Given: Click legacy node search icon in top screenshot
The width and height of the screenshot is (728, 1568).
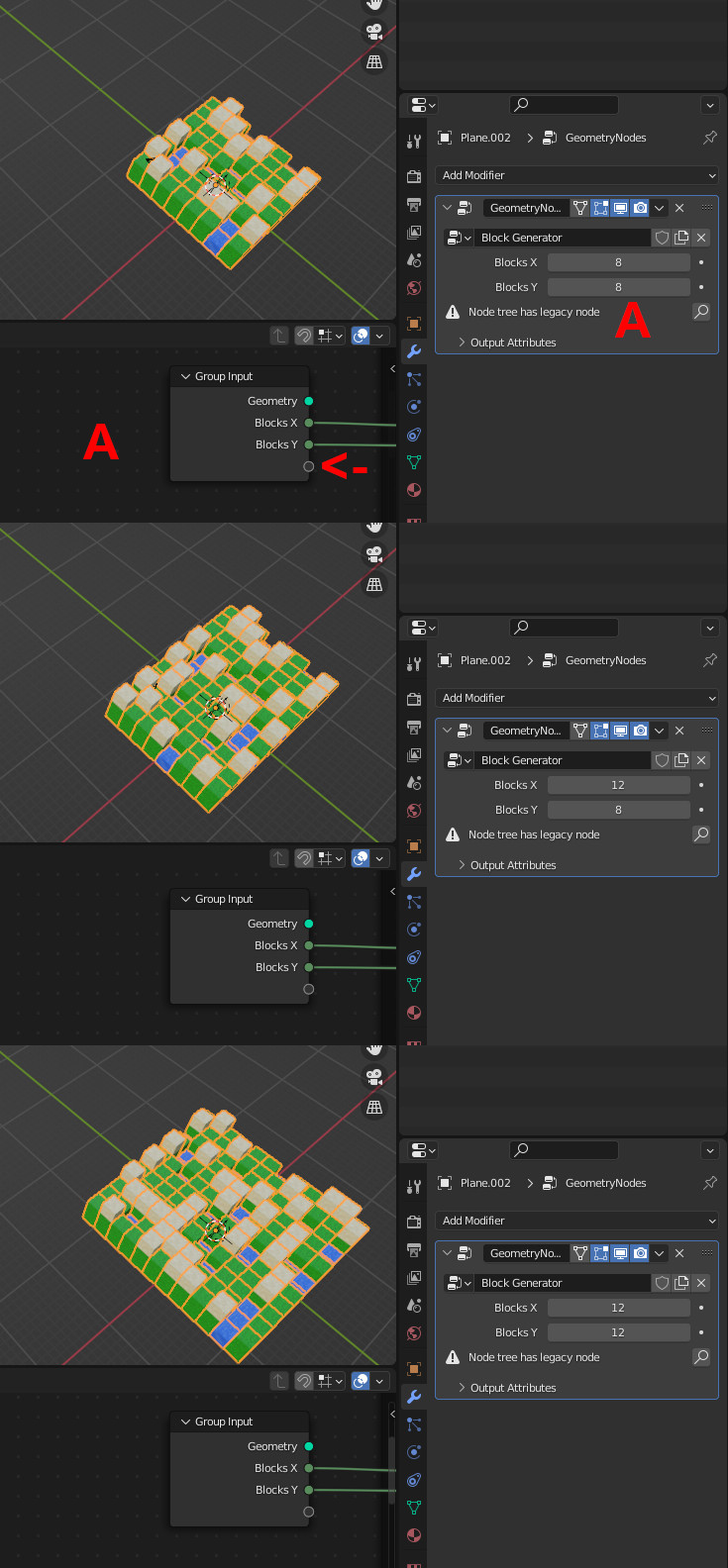Looking at the screenshot, I should 701,312.
